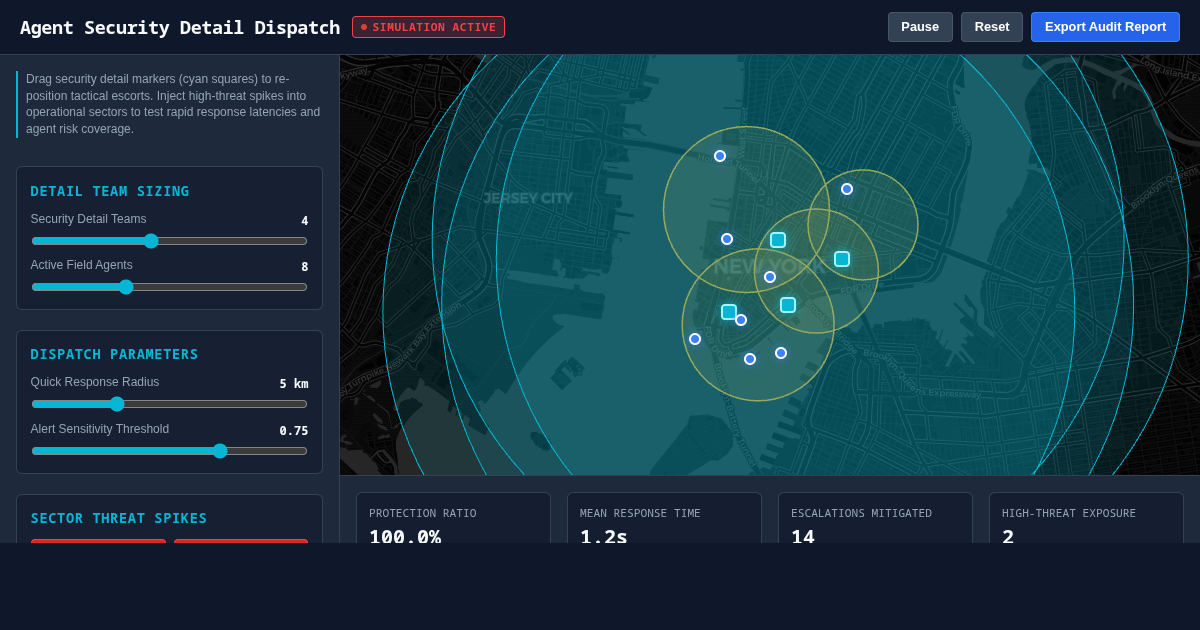Click the southernmost blue agent dot

(x=750, y=359)
